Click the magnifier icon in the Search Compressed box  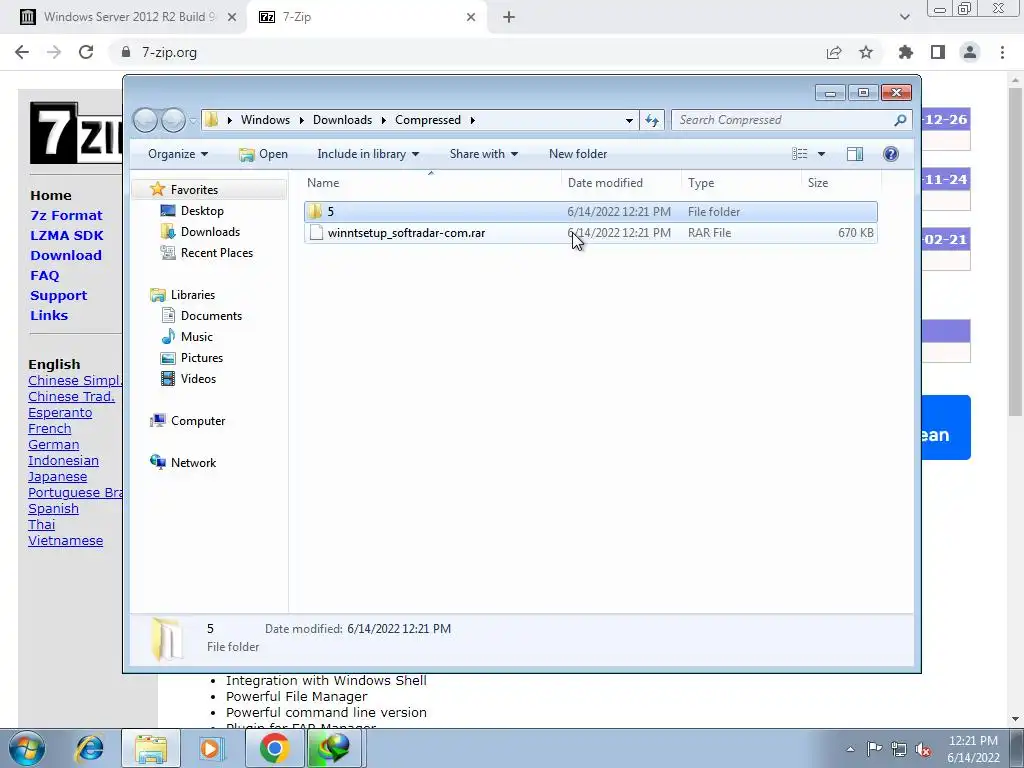[900, 120]
